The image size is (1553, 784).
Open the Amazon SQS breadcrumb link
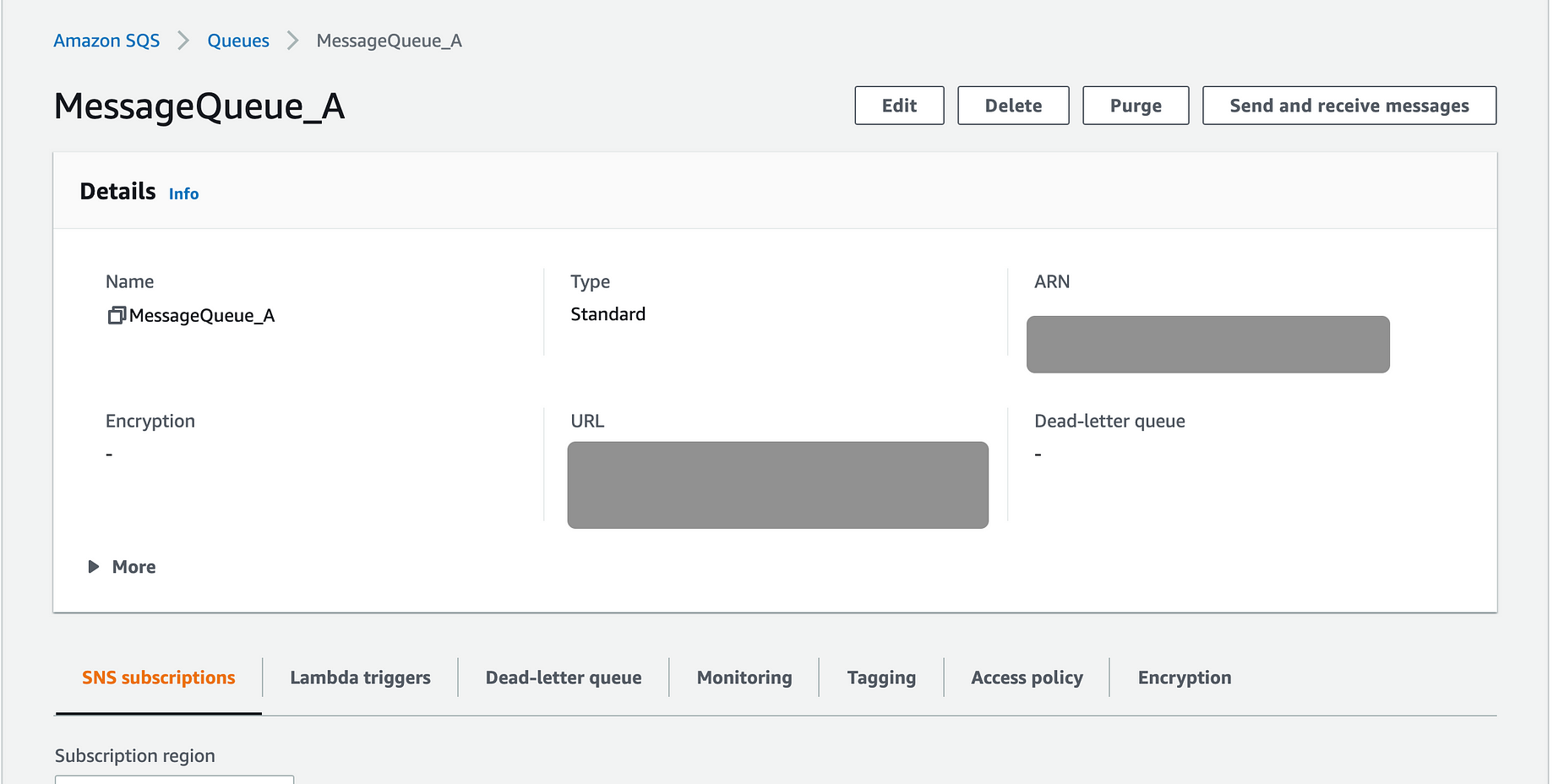pyautogui.click(x=106, y=41)
